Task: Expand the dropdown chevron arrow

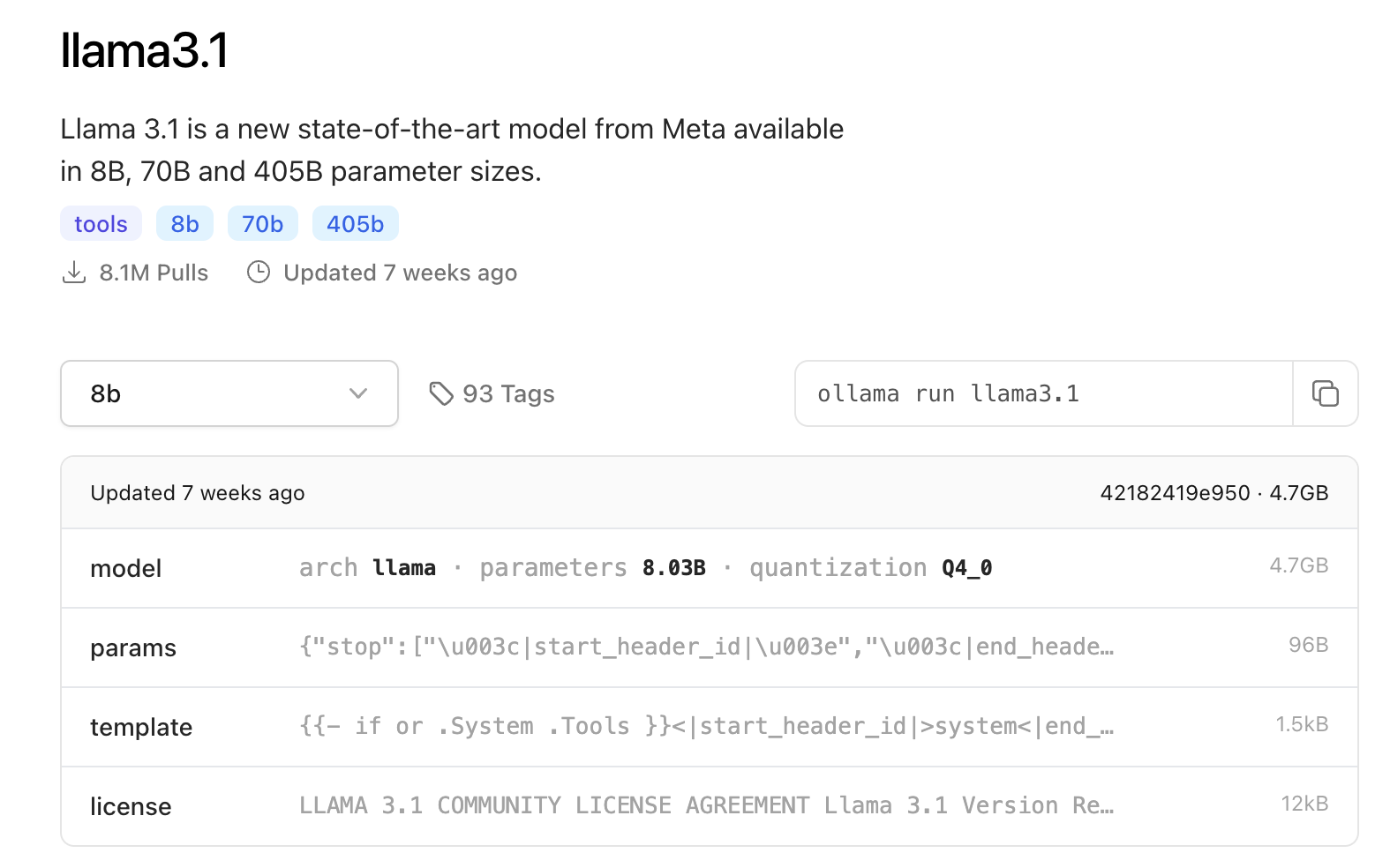Action: (x=357, y=393)
